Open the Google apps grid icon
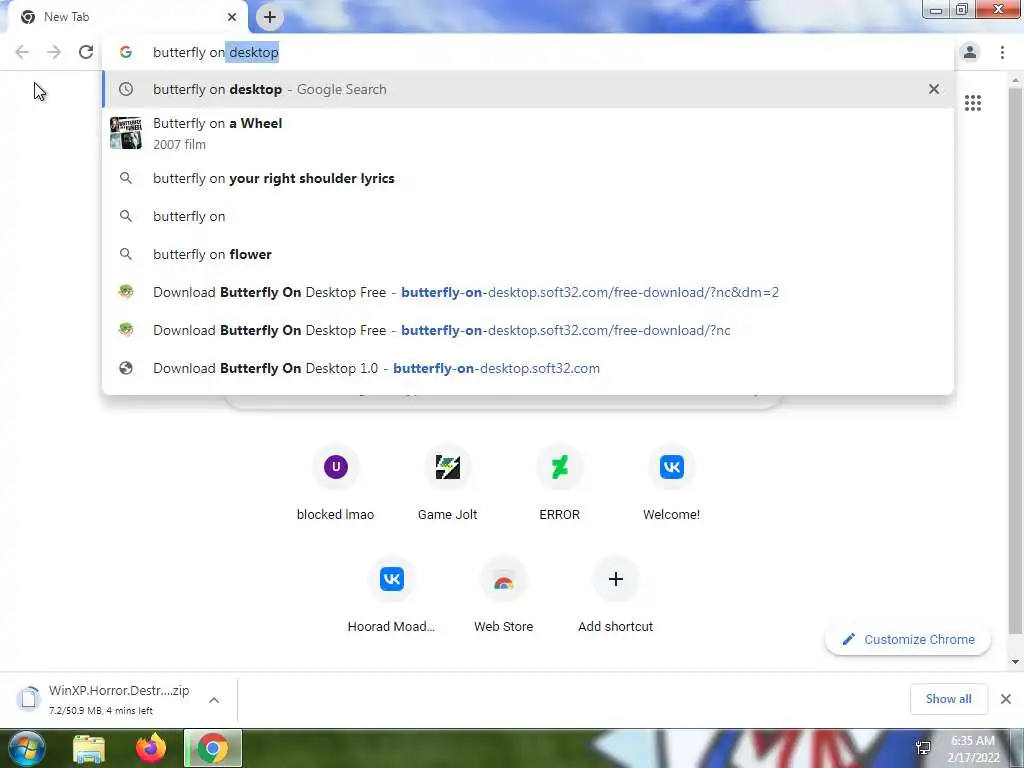 click(x=972, y=103)
